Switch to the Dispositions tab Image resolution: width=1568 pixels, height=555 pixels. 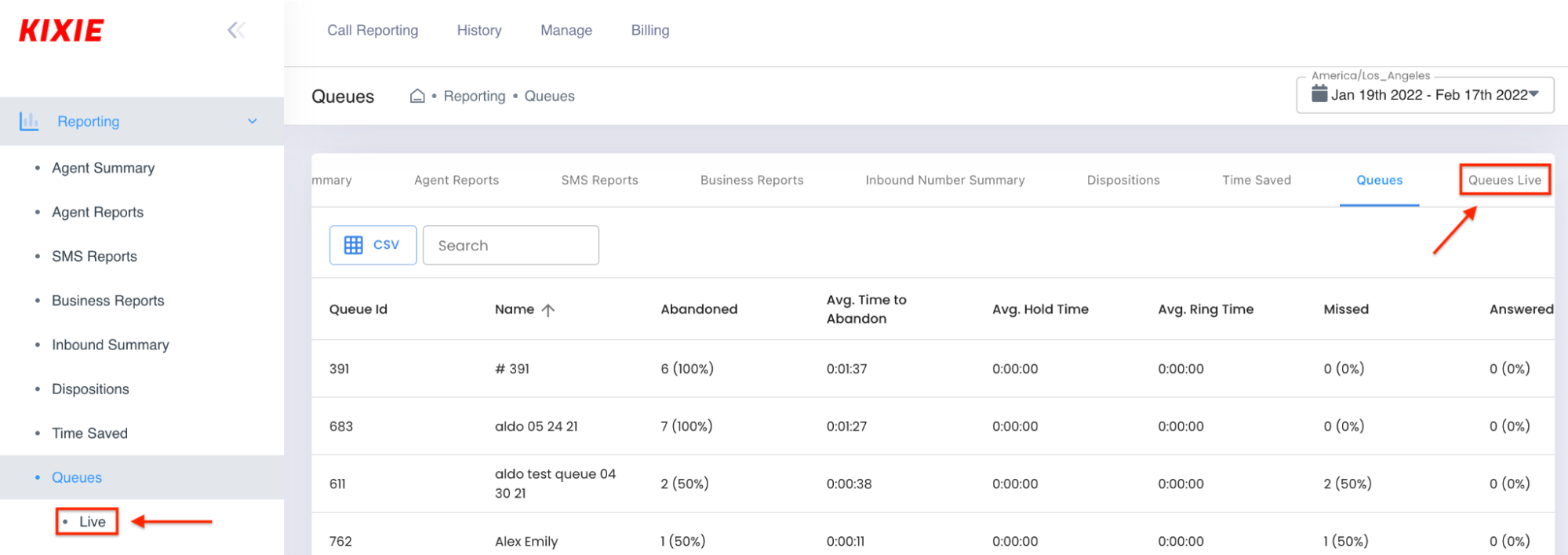click(1123, 180)
